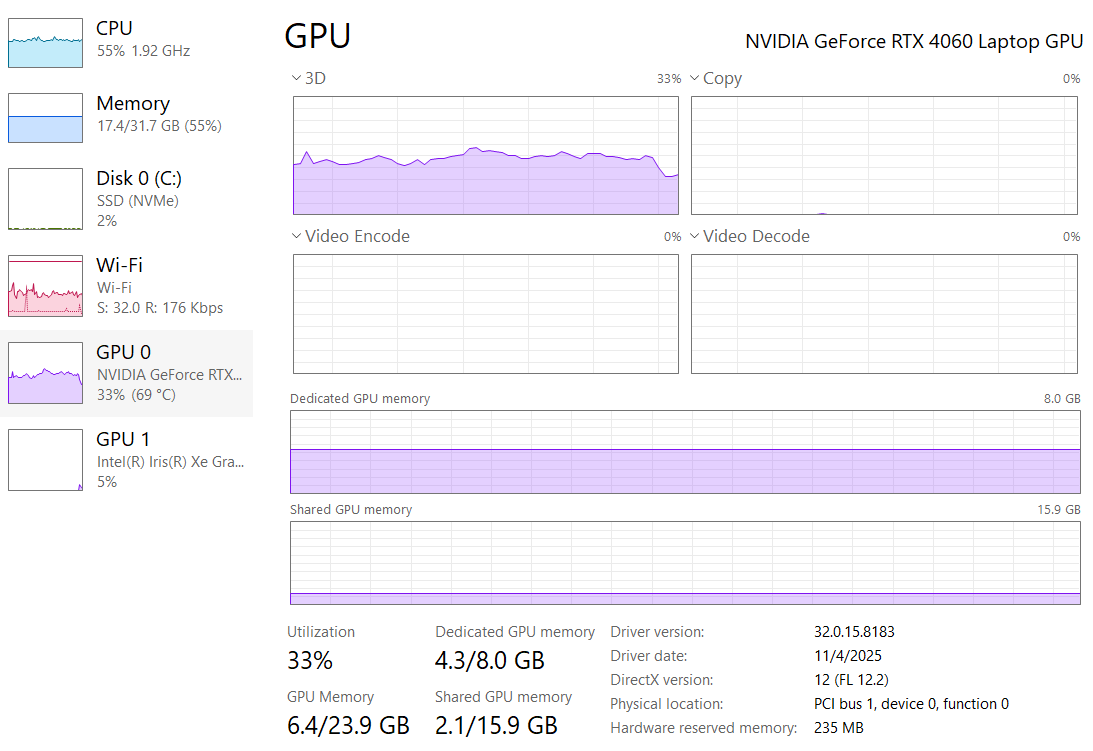Expand the Video Decode engine dropdown
The height and width of the screenshot is (751, 1093).
coord(695,236)
